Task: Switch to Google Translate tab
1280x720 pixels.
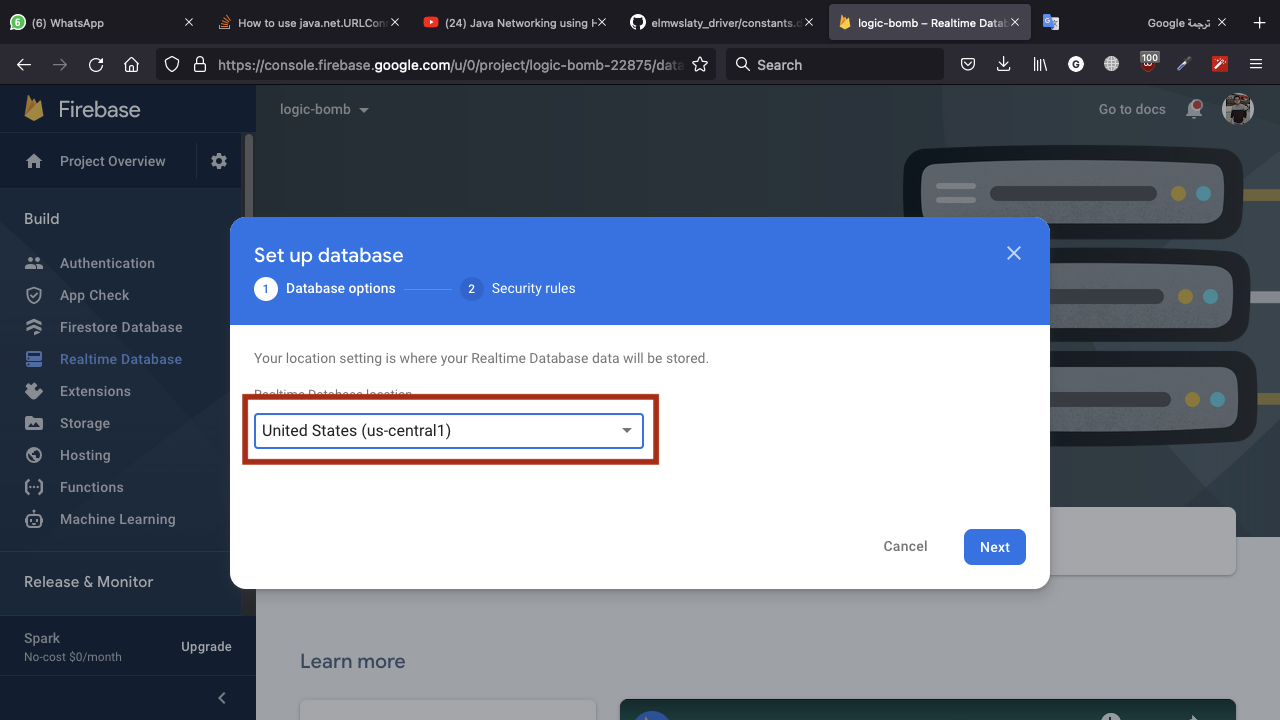Action: coord(1133,23)
